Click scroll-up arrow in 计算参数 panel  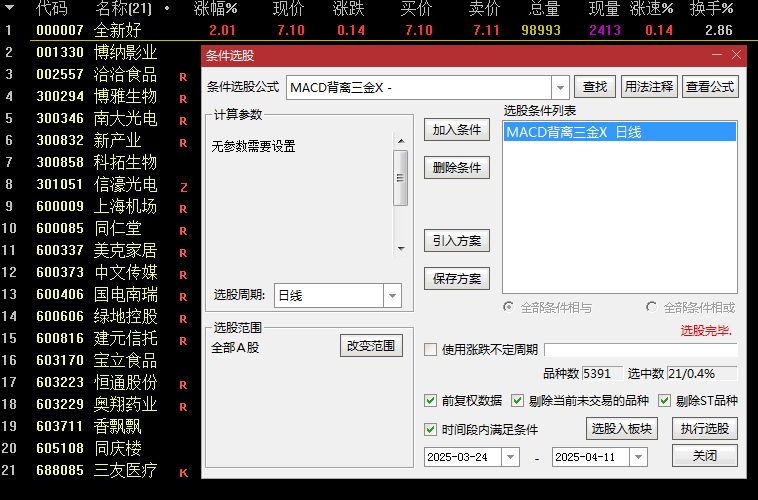401,141
